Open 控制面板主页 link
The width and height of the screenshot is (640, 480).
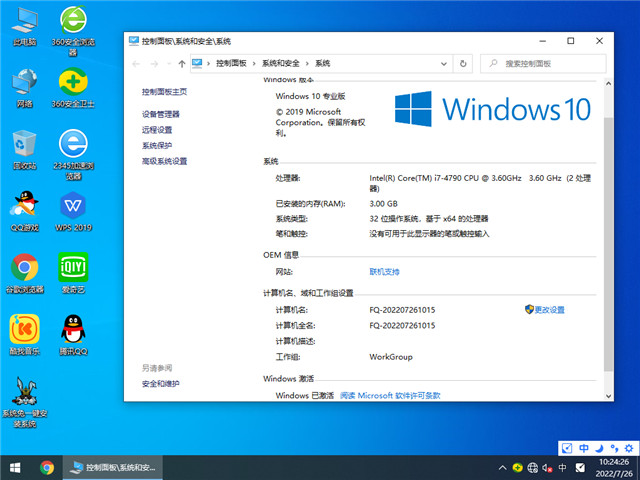pyautogui.click(x=164, y=92)
